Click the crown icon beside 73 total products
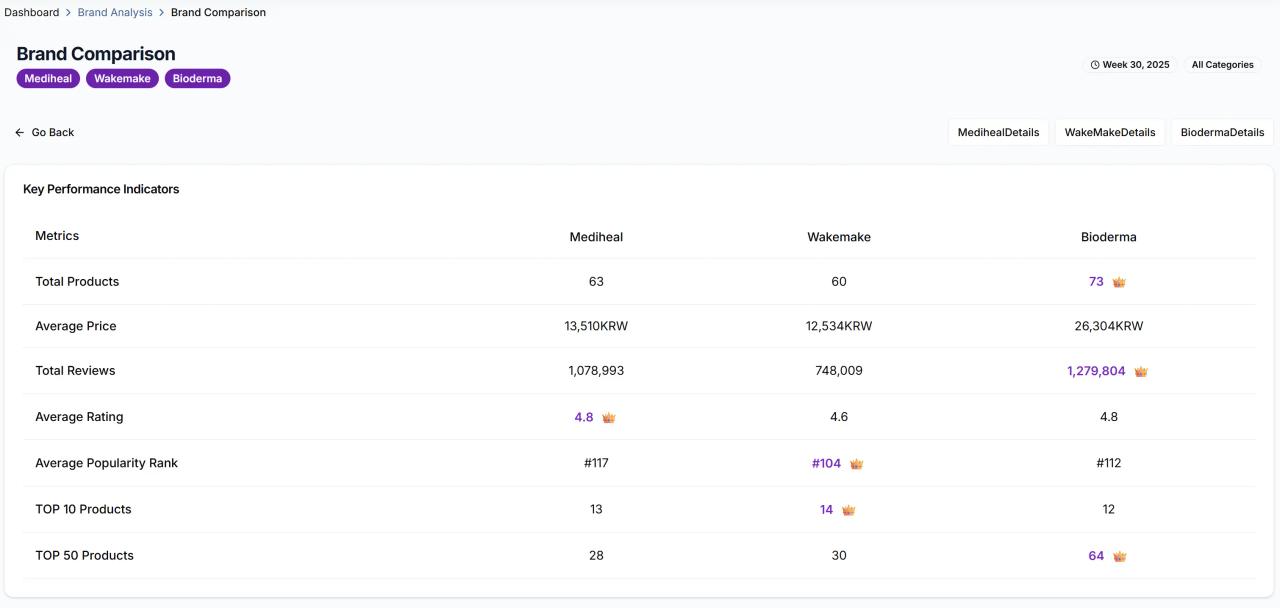This screenshot has width=1280, height=608. tap(1119, 282)
